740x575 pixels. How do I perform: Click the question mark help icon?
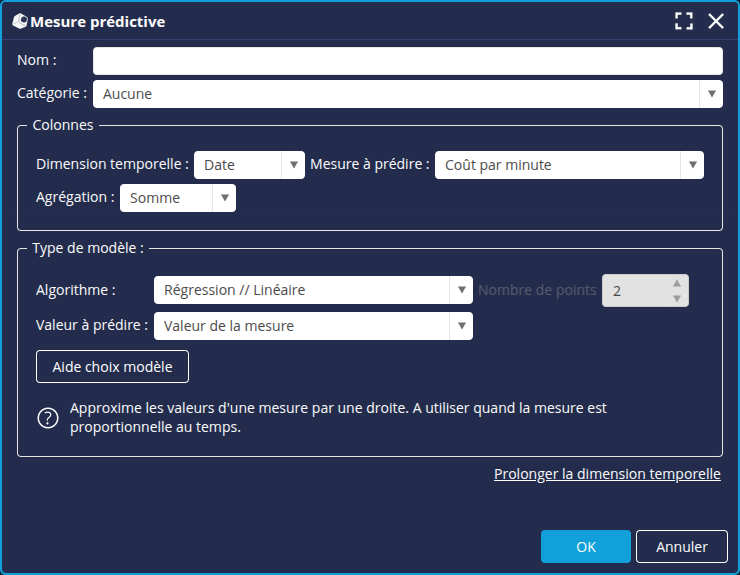(x=48, y=418)
